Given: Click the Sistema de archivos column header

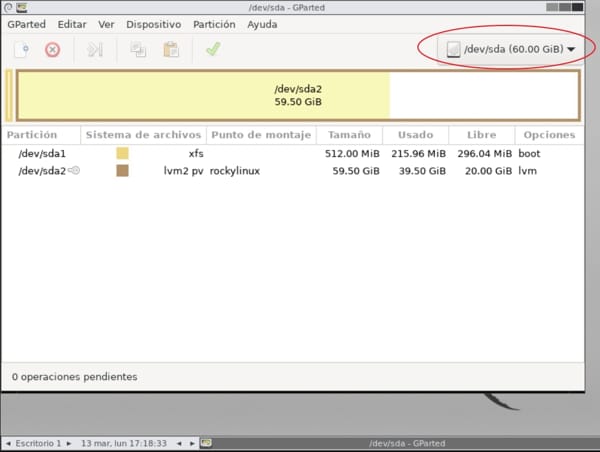Looking at the screenshot, I should tap(143, 135).
